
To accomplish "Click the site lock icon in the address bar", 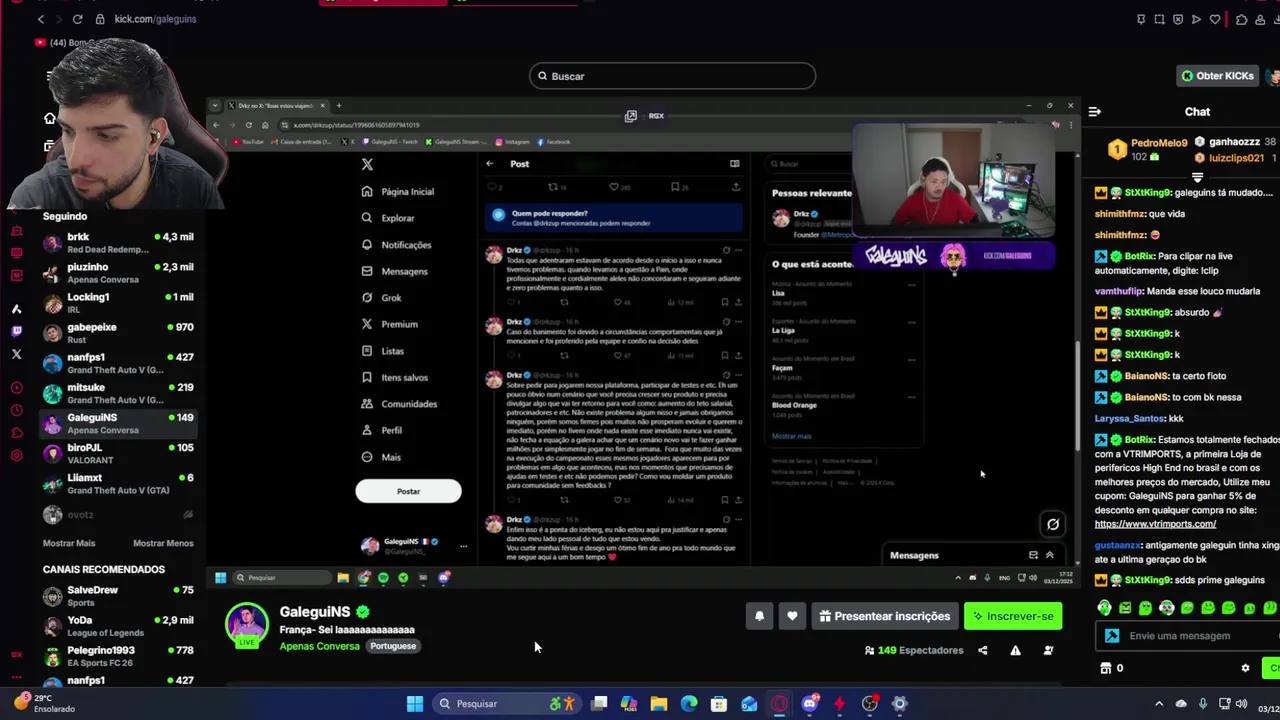I will click(x=100, y=19).
